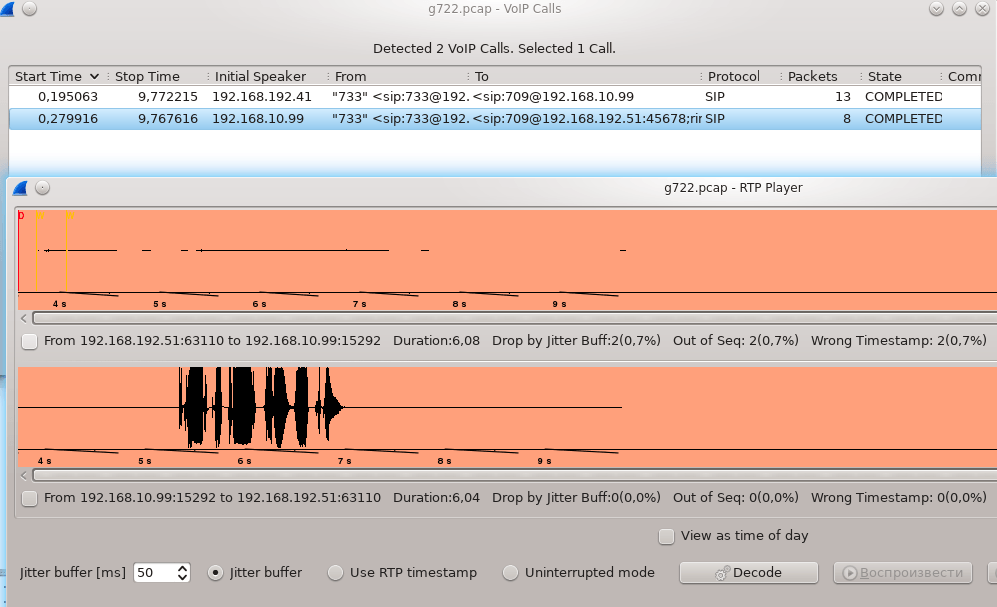997x607 pixels.
Task: Click left scroll arrow of second waveform
Action: pyautogui.click(x=24, y=475)
